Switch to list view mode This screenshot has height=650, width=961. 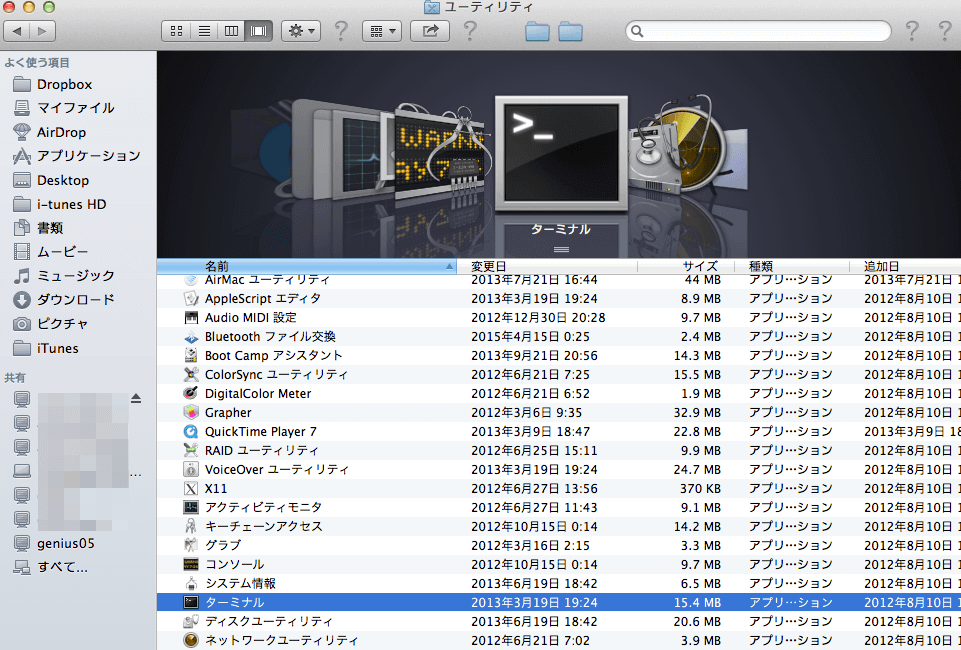(x=204, y=31)
